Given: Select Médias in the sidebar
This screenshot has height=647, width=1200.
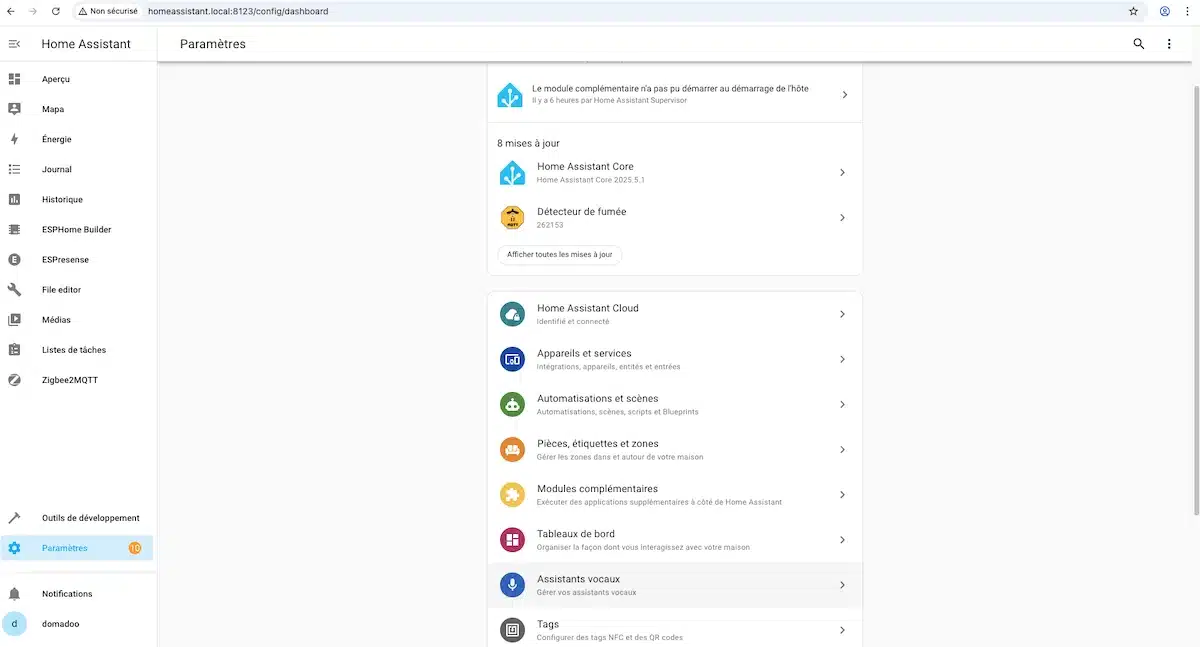Looking at the screenshot, I should (x=78, y=320).
